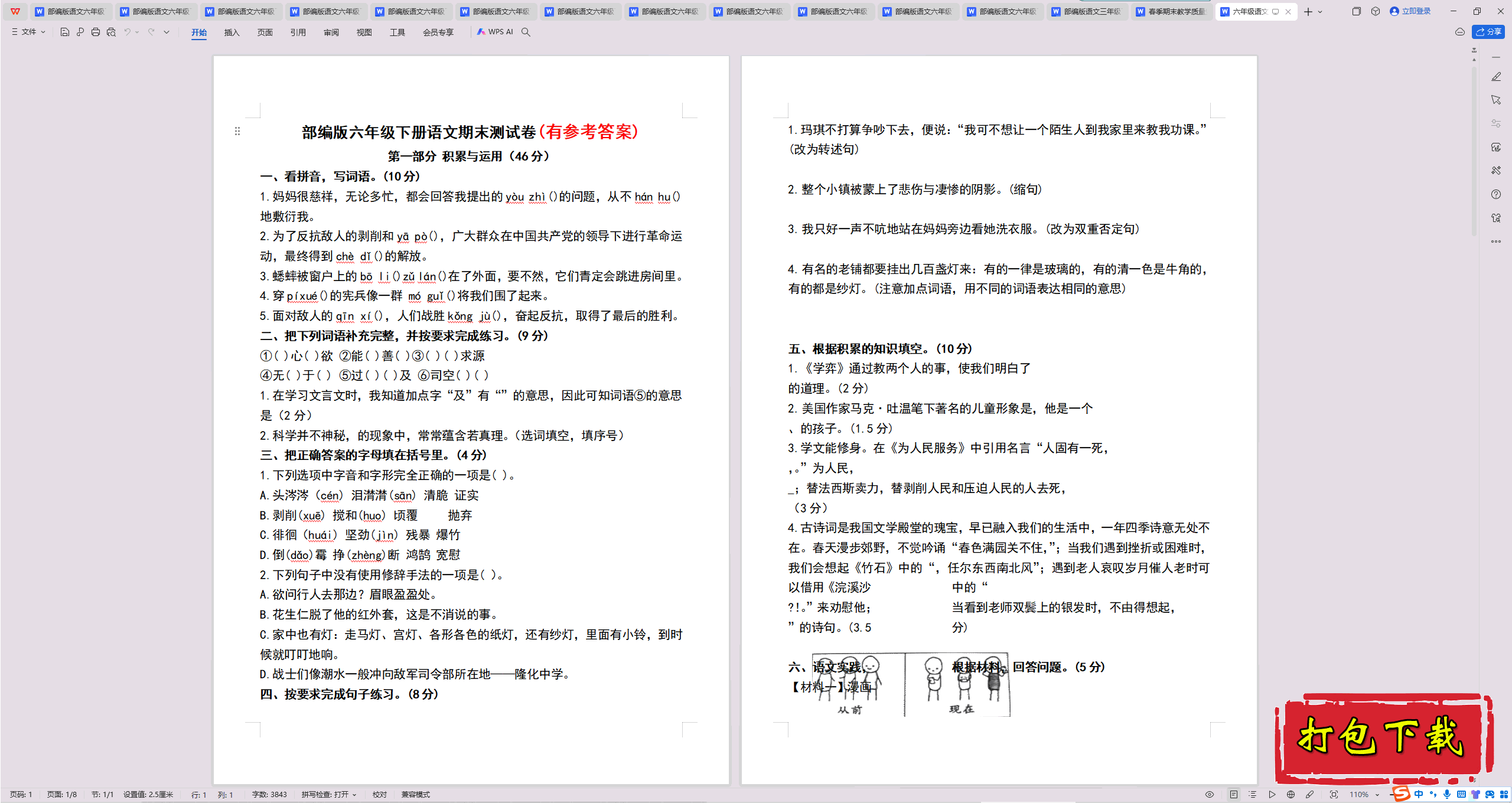
Task: Click 兼容模式 in status bar
Action: tap(416, 795)
